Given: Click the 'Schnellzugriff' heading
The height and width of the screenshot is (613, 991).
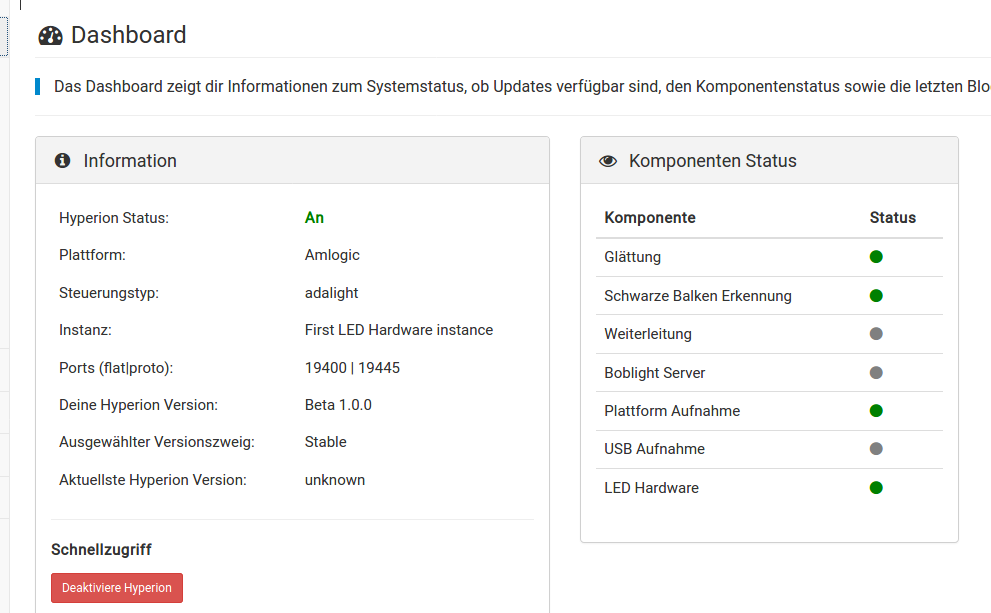Looking at the screenshot, I should (x=101, y=550).
